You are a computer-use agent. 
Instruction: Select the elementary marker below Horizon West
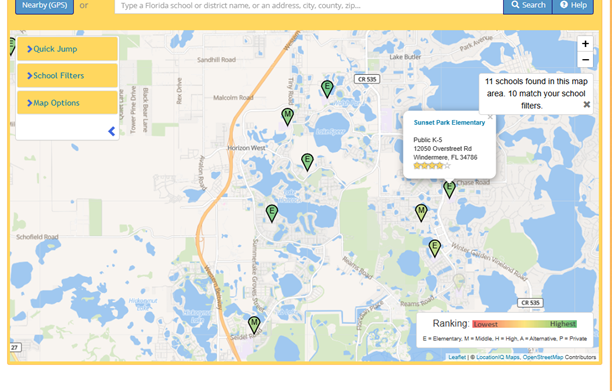307,162
